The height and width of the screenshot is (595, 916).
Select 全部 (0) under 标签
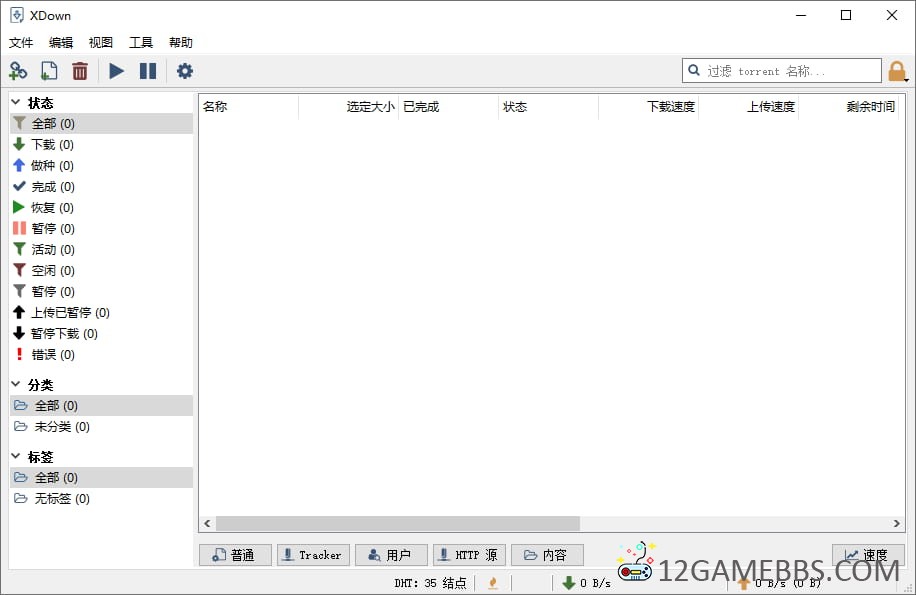pos(102,477)
